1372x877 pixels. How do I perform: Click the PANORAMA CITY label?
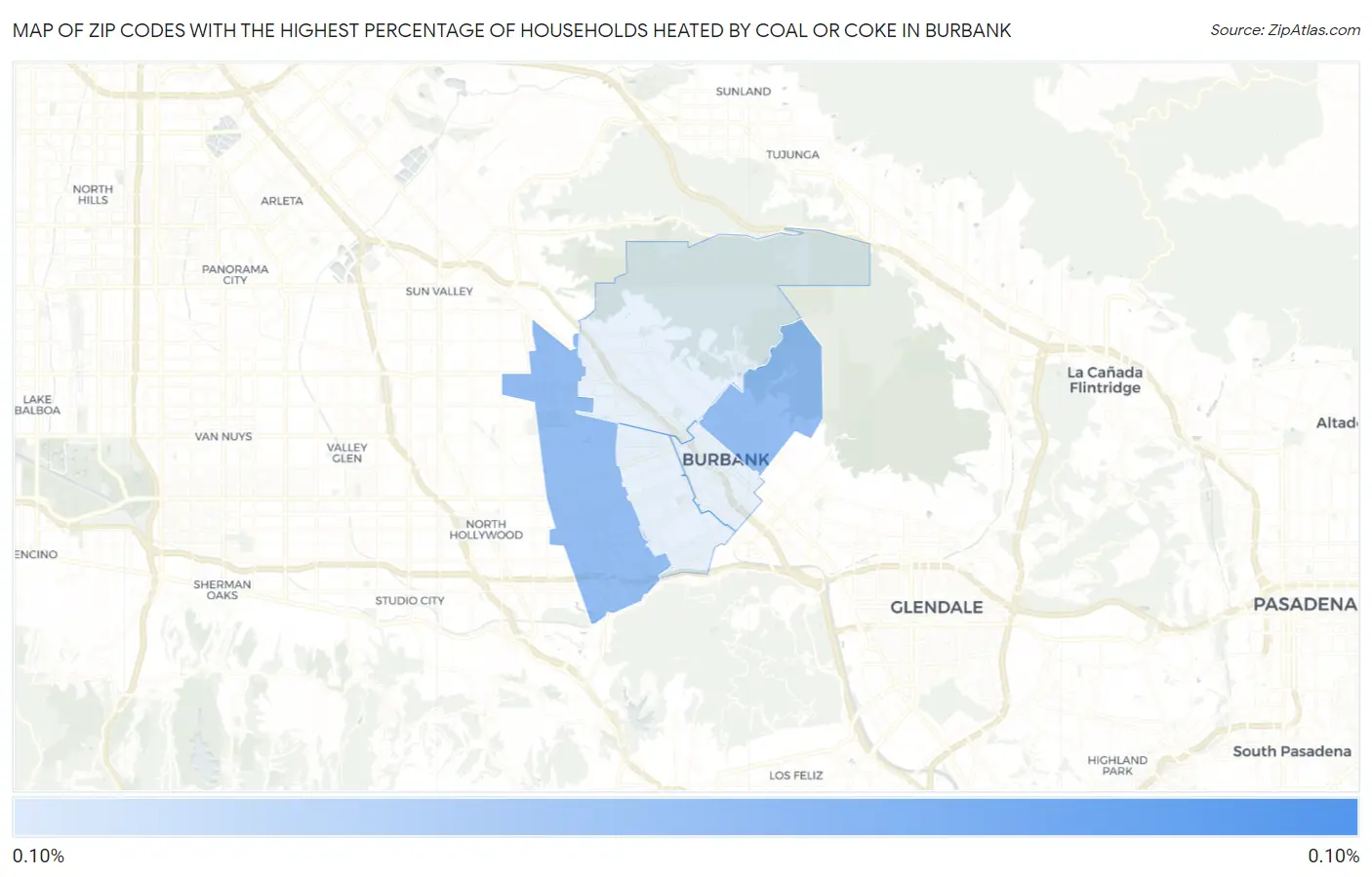click(x=235, y=274)
